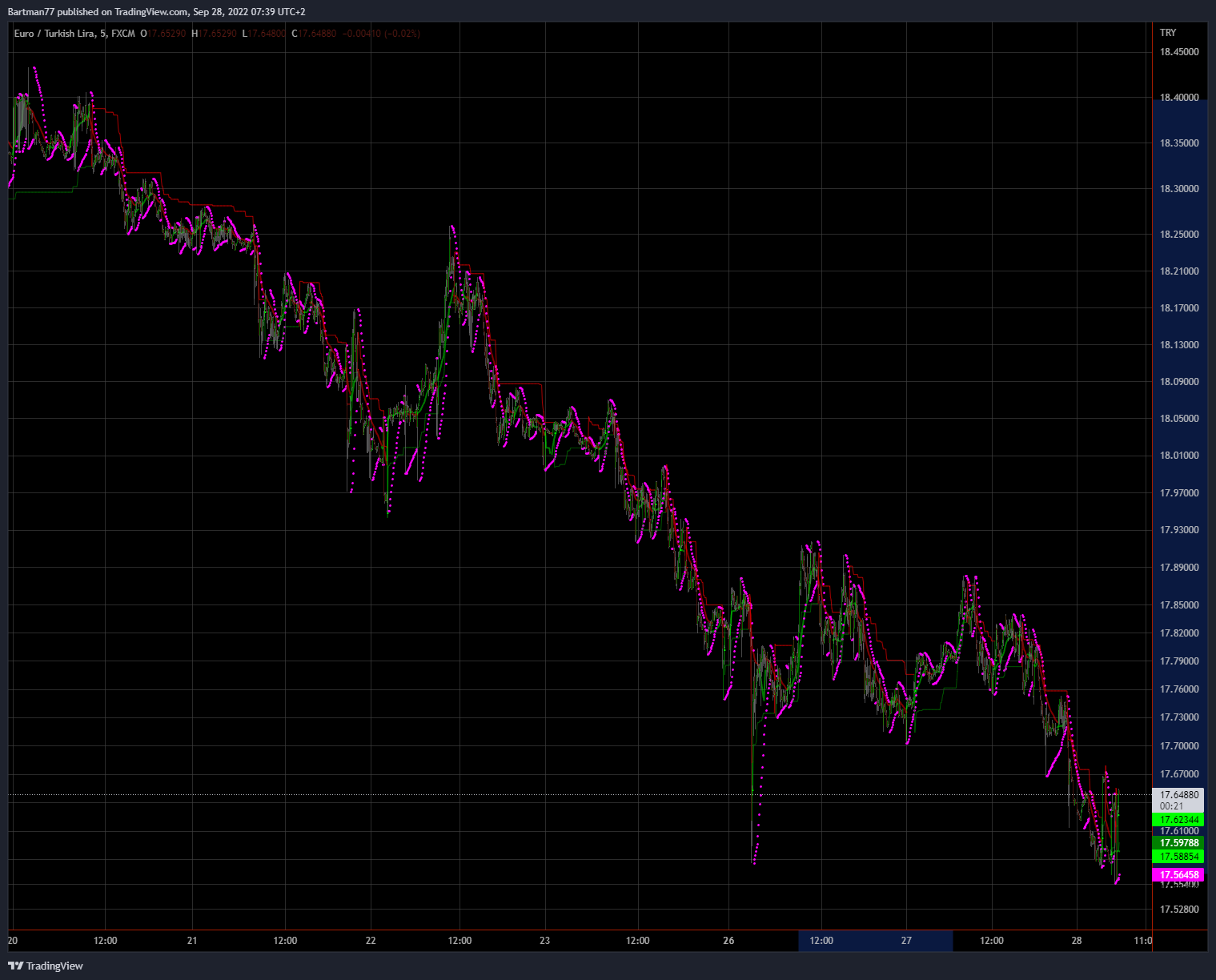Screen dimensions: 1216x980
Task: Click the 17.76000 price axis label
Action: (x=1179, y=689)
